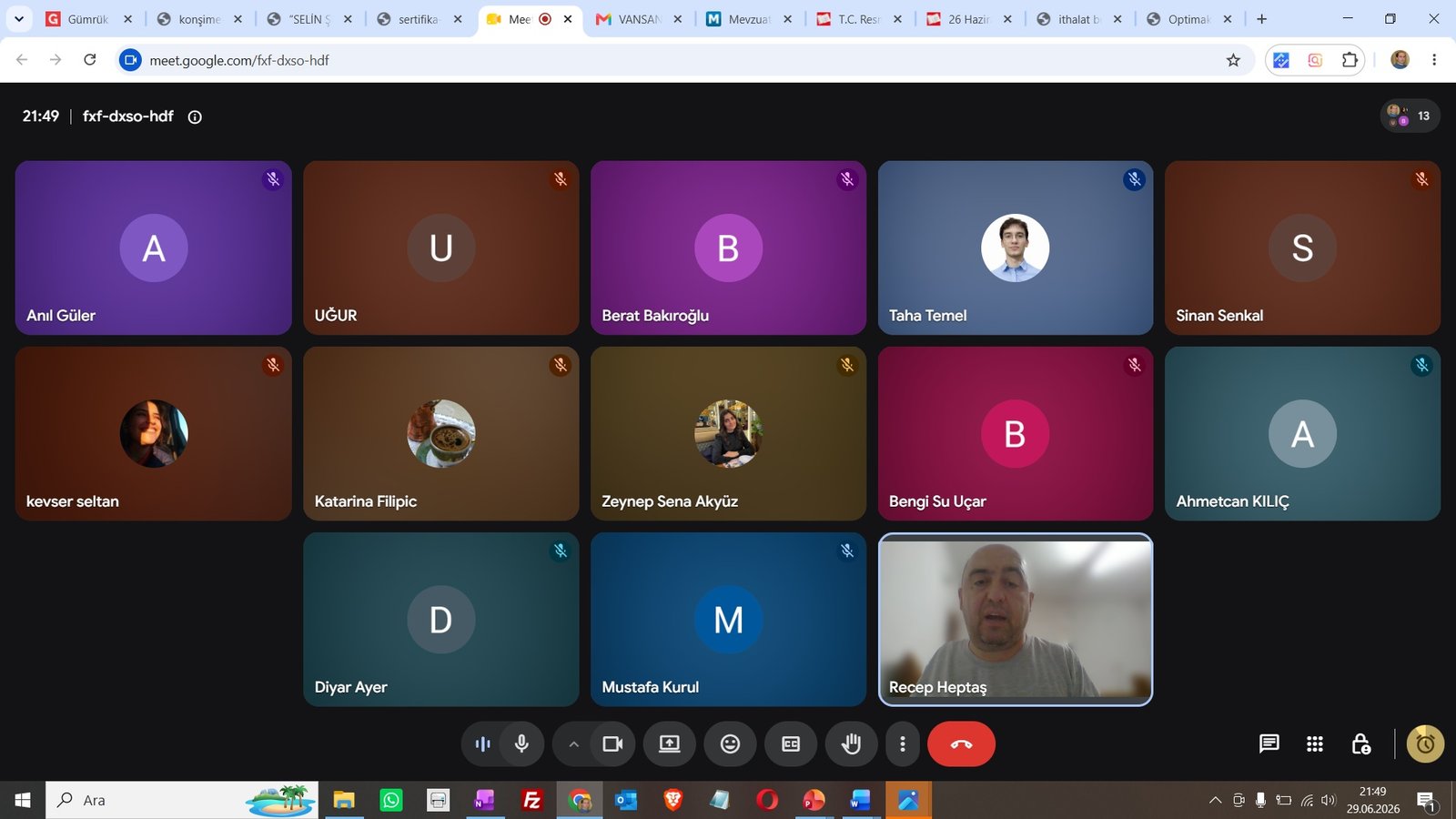Open the Chrome extensions puzzle icon
Viewport: 1456px width, 819px height.
1350,60
